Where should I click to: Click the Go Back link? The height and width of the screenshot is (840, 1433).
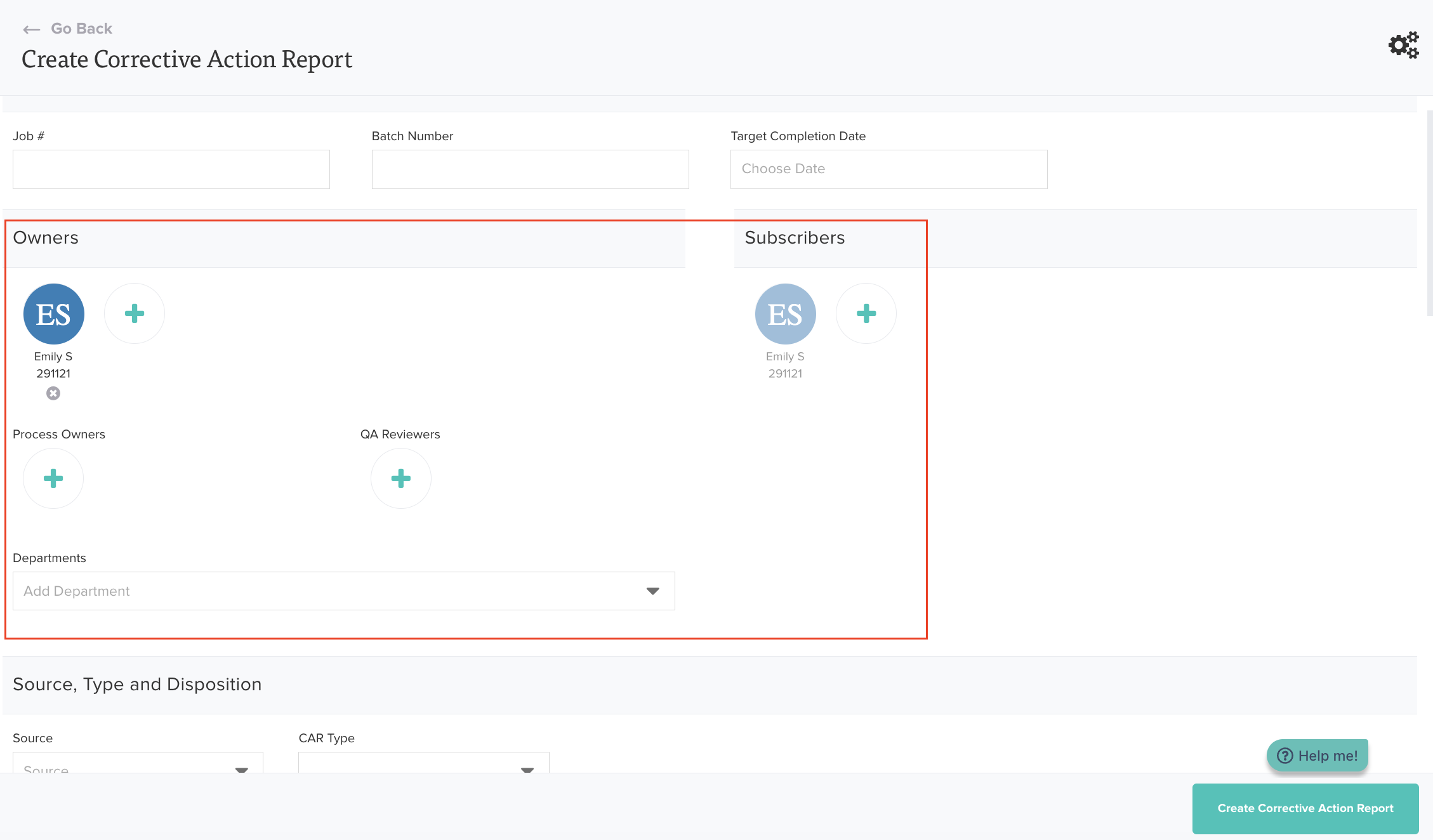click(81, 29)
